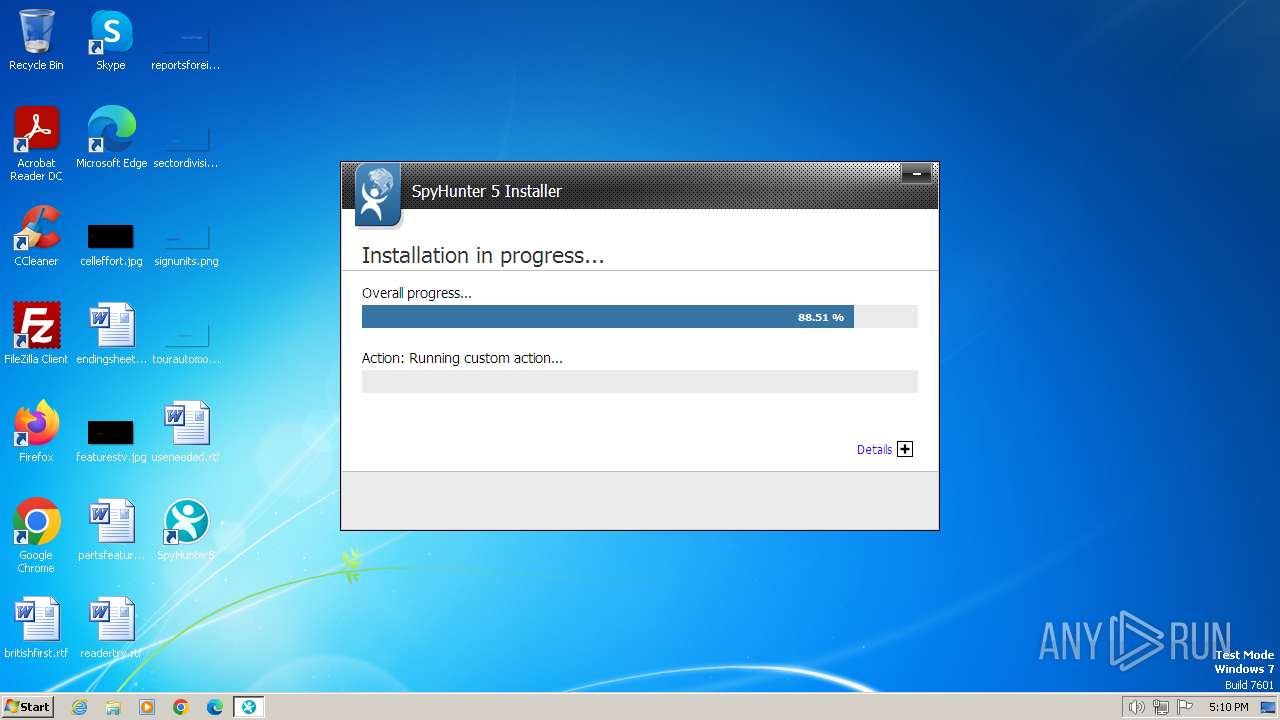
Task: Click the SpyHunter 5 Installer title bar text
Action: 487,191
